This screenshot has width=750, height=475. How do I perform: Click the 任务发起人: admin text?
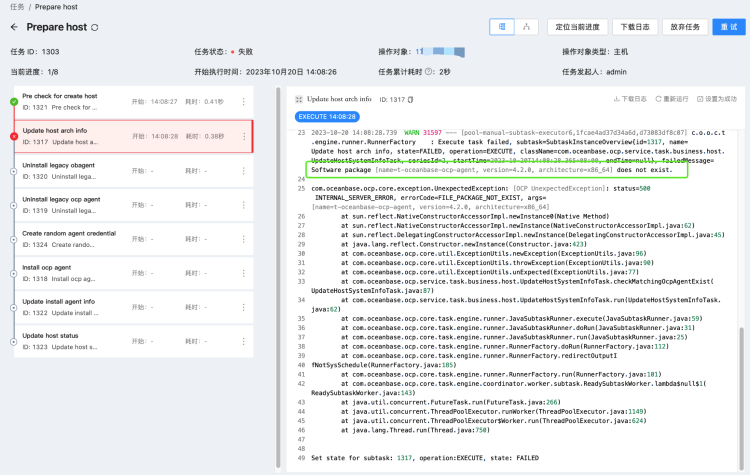point(594,72)
